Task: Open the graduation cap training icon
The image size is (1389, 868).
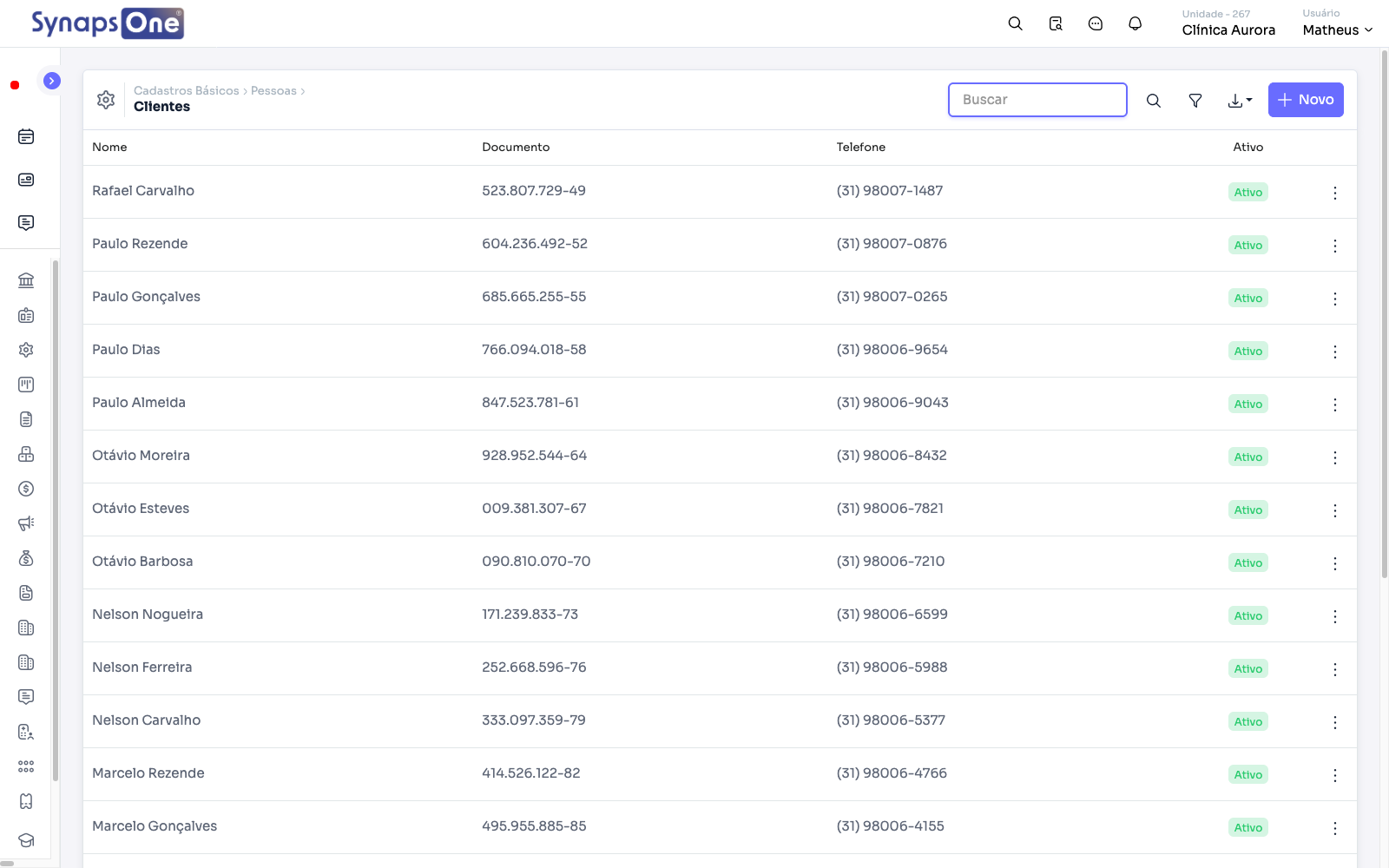Action: click(x=26, y=840)
